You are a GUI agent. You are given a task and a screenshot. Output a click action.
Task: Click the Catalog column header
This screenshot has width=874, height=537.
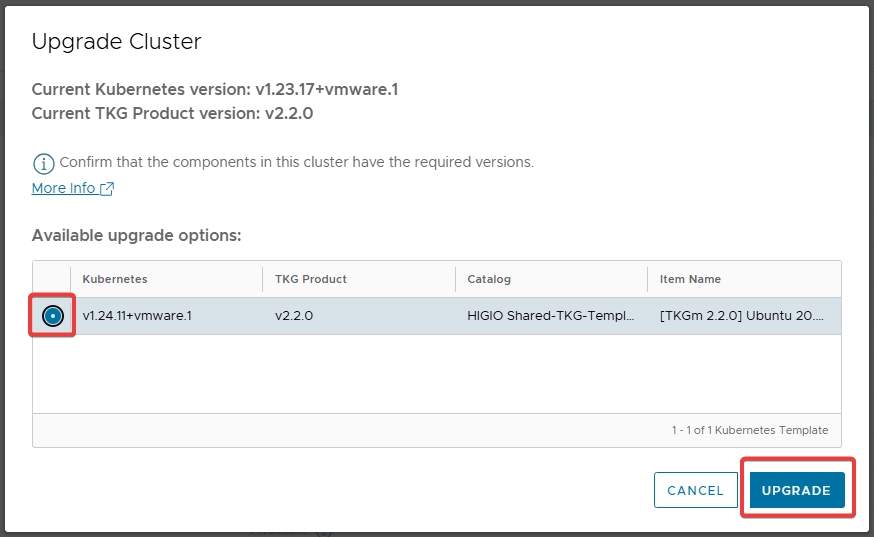[x=489, y=279]
